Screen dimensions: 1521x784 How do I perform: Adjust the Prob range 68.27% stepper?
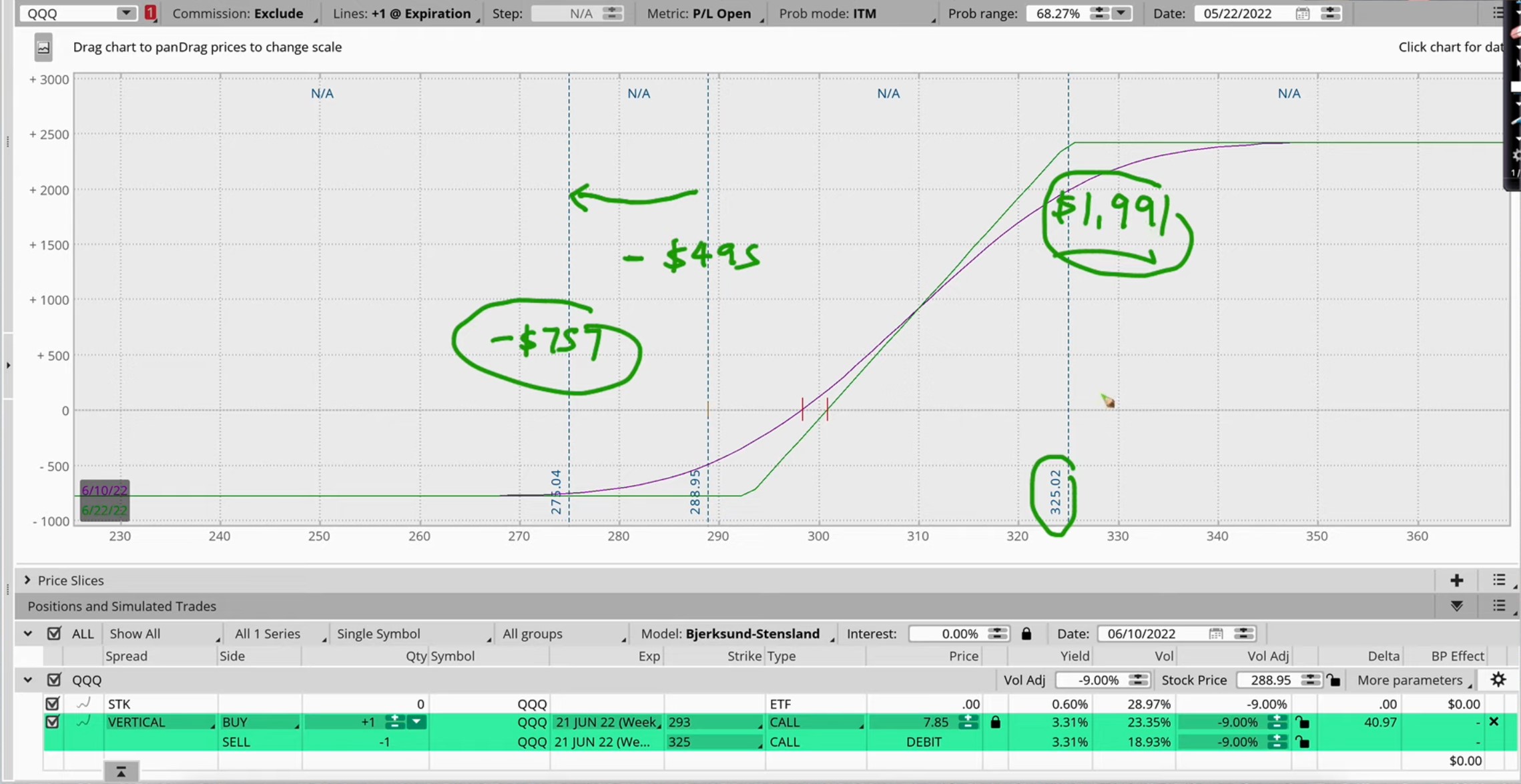(x=1099, y=13)
